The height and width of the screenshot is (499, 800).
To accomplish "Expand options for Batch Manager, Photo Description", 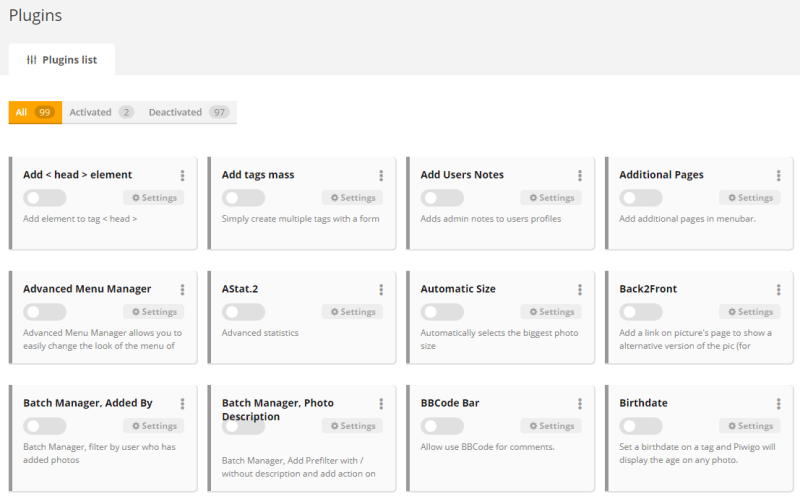I will 381,404.
